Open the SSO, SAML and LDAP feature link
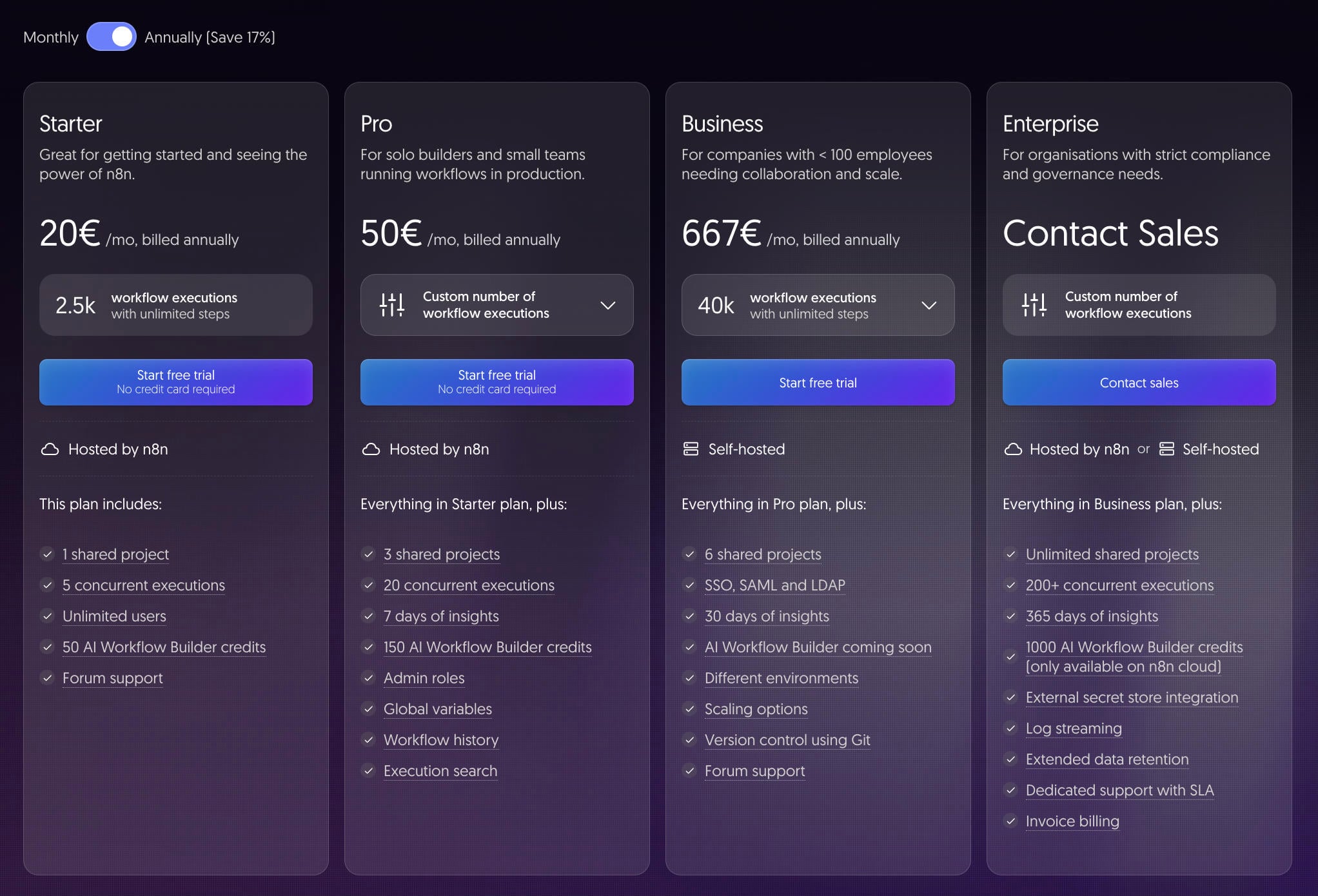The width and height of the screenshot is (1318, 896). pyautogui.click(x=774, y=585)
